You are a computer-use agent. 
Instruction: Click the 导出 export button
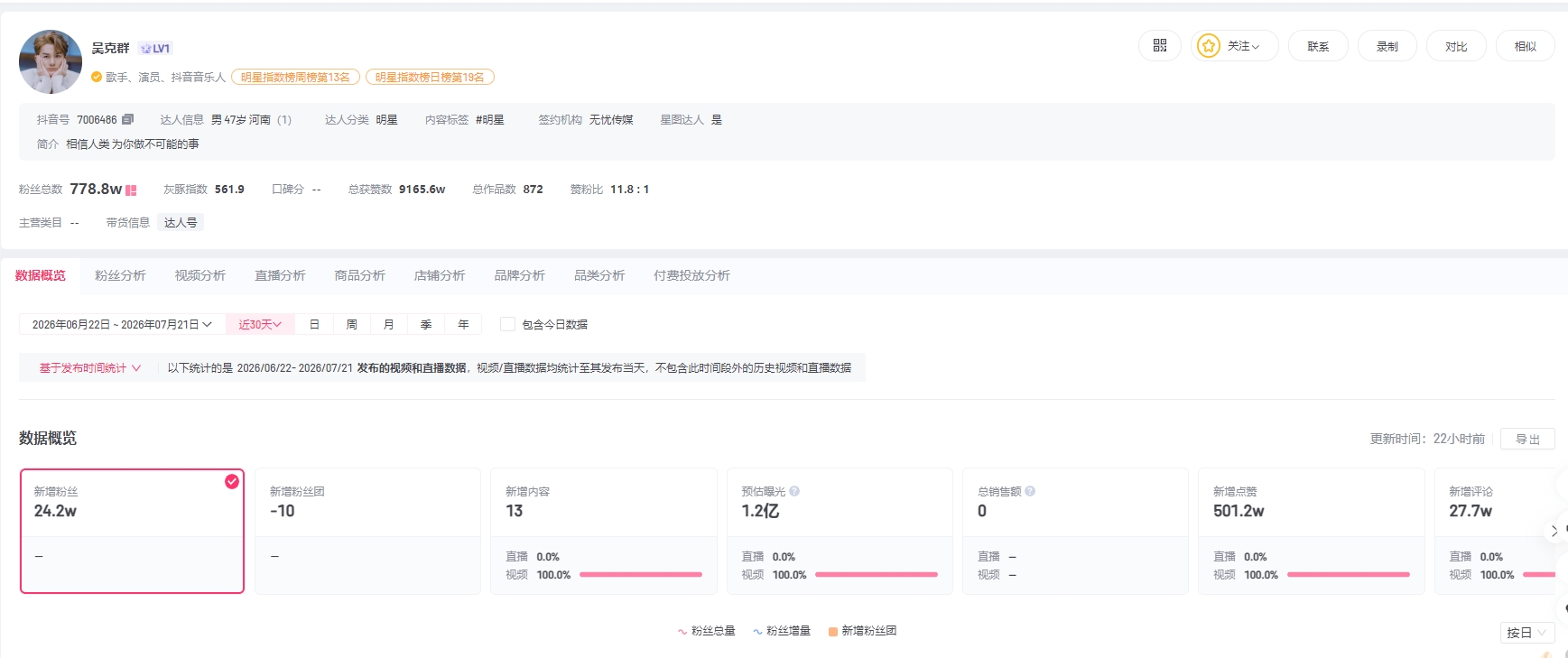click(1527, 439)
